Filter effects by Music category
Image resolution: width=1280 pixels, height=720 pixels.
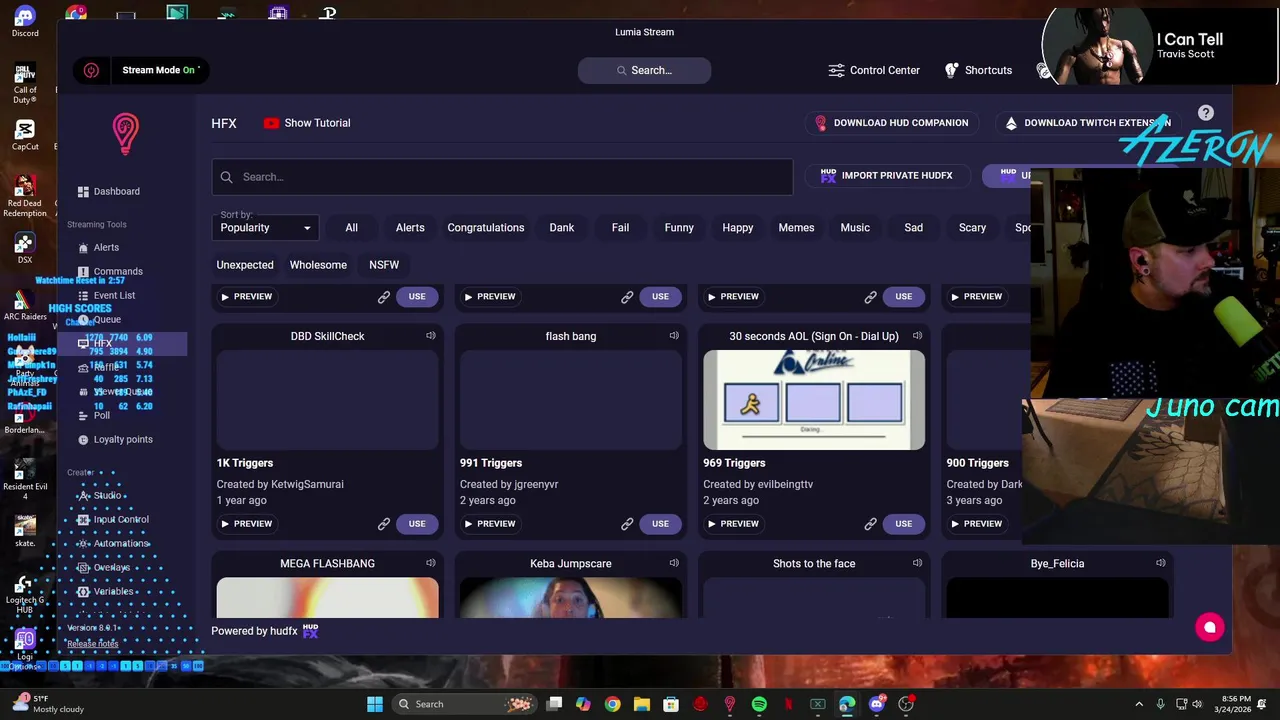855,227
